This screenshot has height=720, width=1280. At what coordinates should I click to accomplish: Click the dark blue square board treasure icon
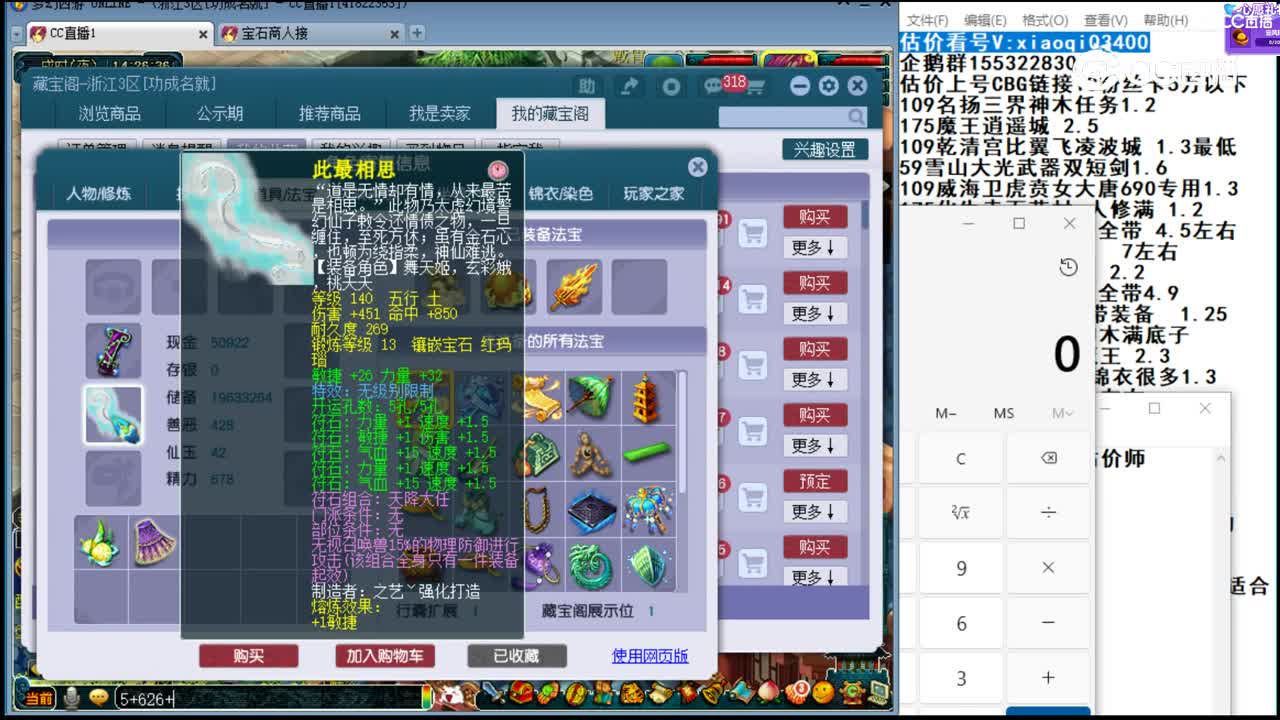pos(591,511)
